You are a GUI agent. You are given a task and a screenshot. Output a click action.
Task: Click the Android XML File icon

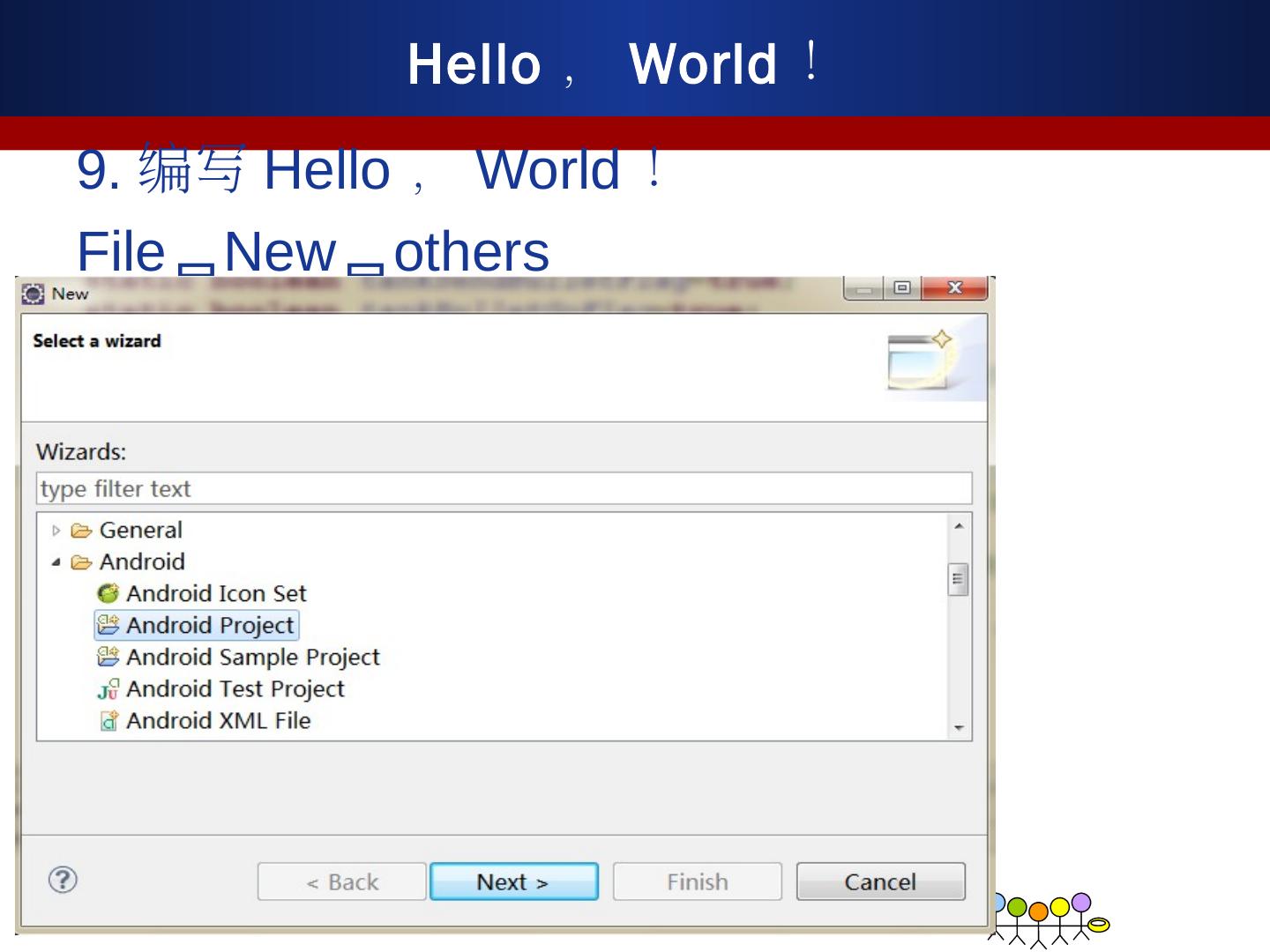[108, 721]
